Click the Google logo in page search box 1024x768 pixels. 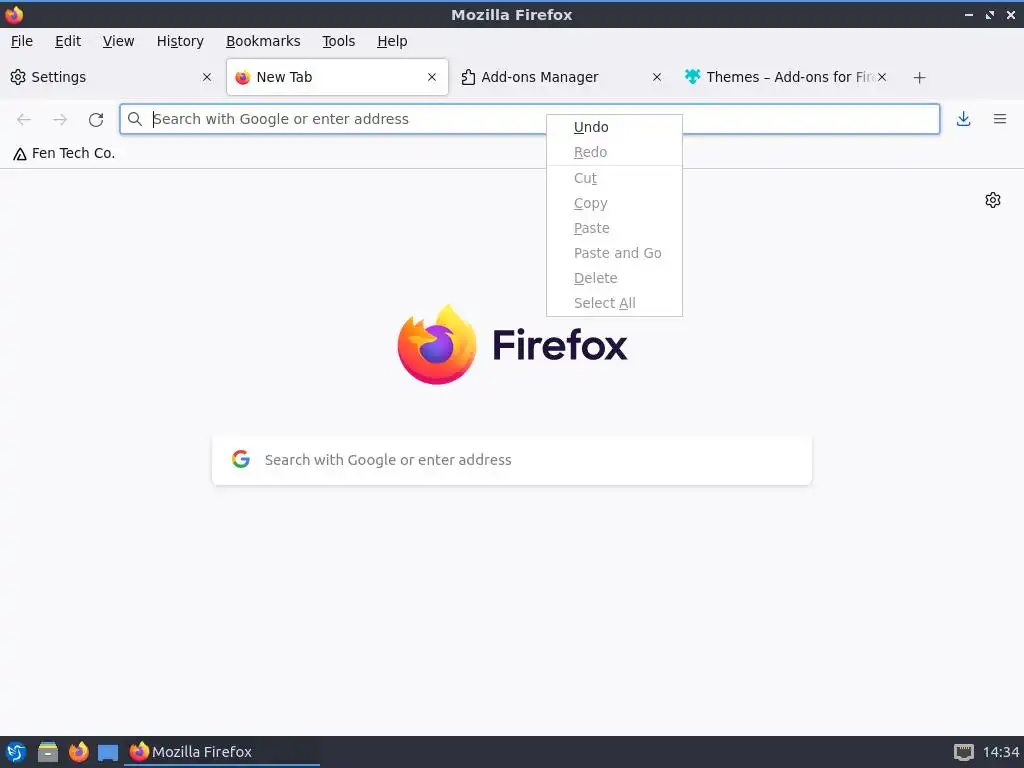coord(241,459)
